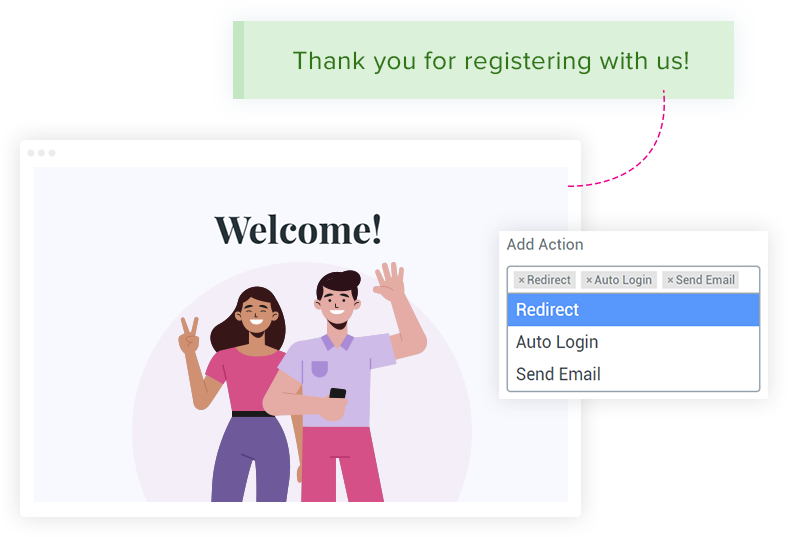Click the thank you for registering message
This screenshot has height=537, width=788.
[491, 61]
